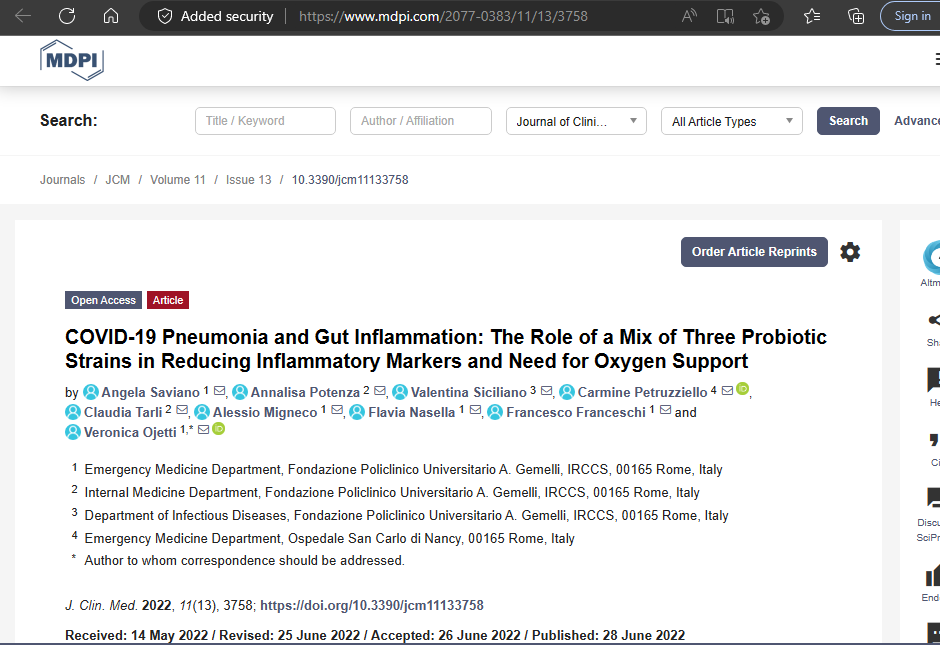
Task: Click the browser back arrow
Action: tap(23, 16)
